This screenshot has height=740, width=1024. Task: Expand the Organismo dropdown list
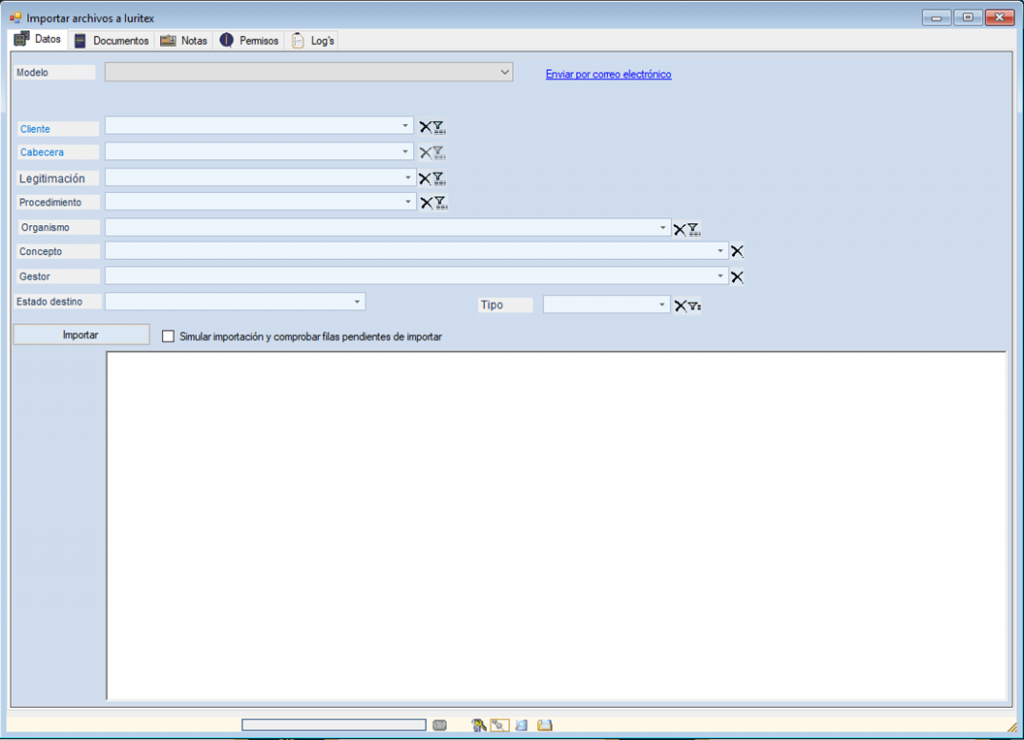[663, 228]
